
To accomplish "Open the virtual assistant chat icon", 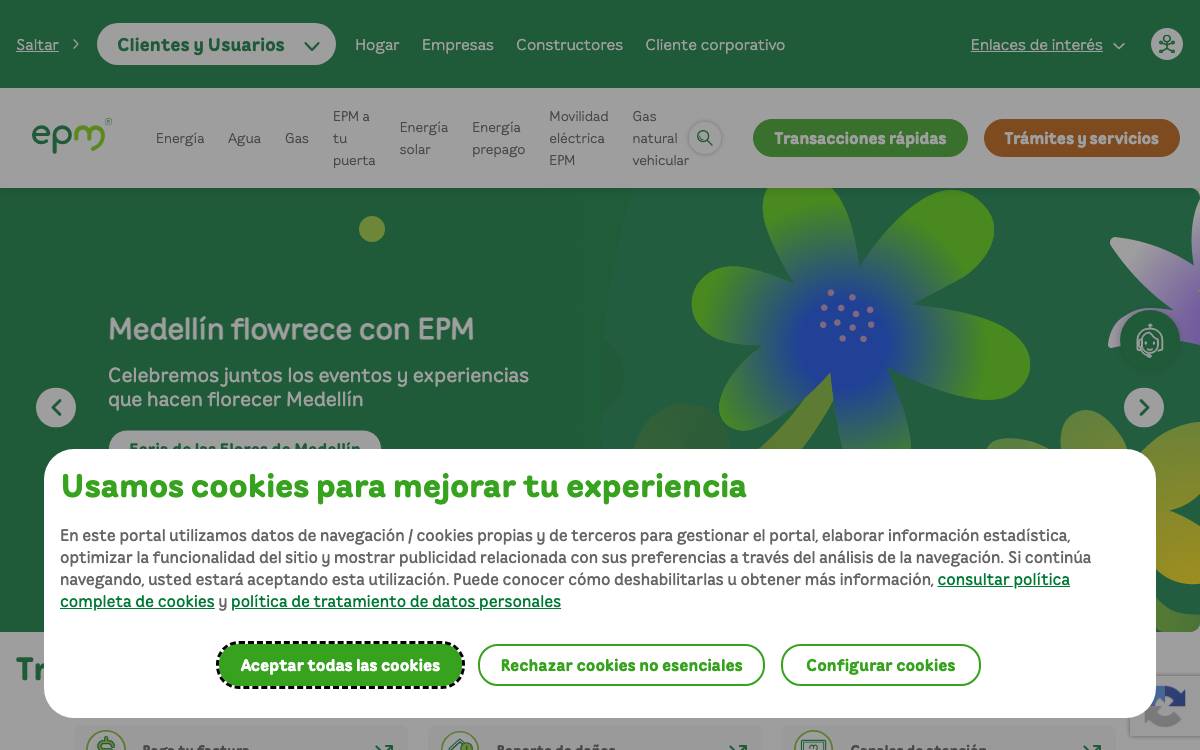I will tap(1150, 341).
